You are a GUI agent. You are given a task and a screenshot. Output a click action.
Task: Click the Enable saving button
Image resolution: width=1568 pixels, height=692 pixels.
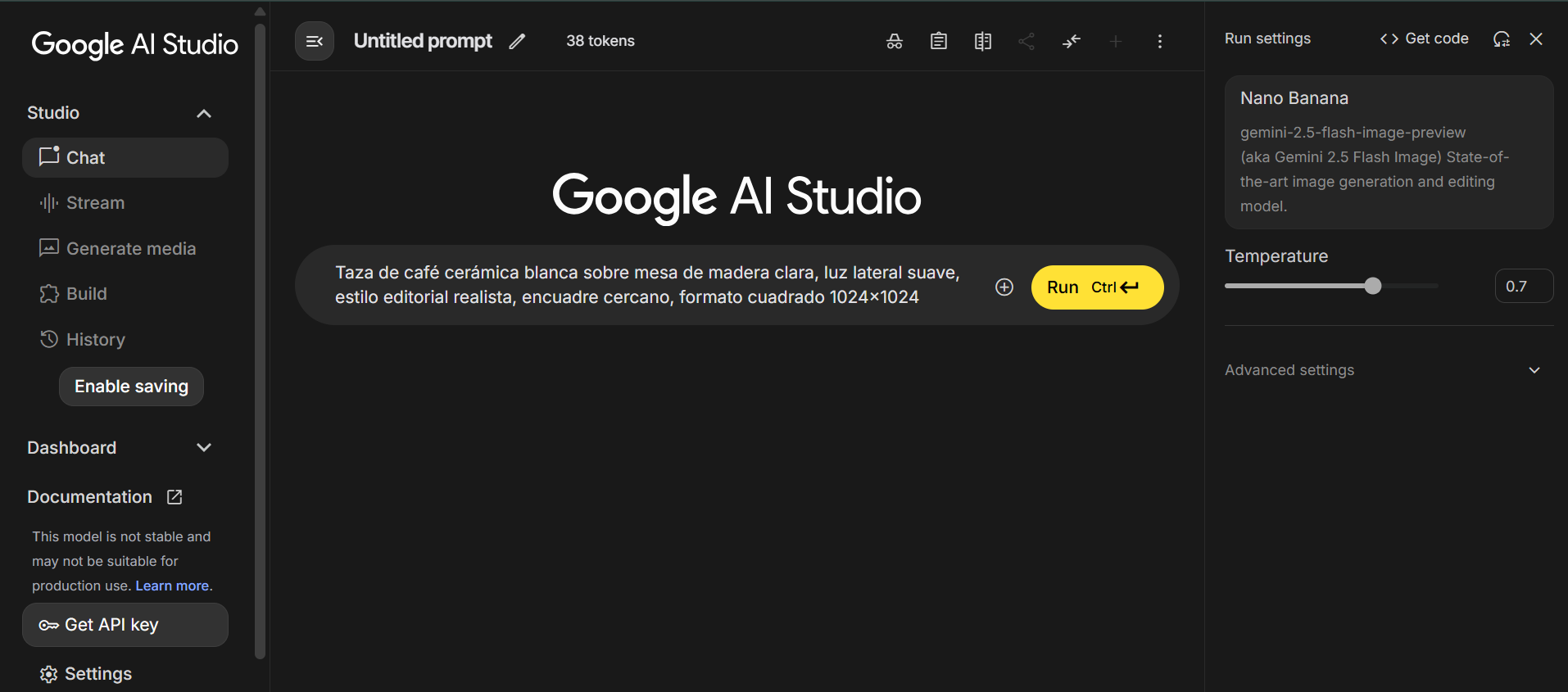131,387
